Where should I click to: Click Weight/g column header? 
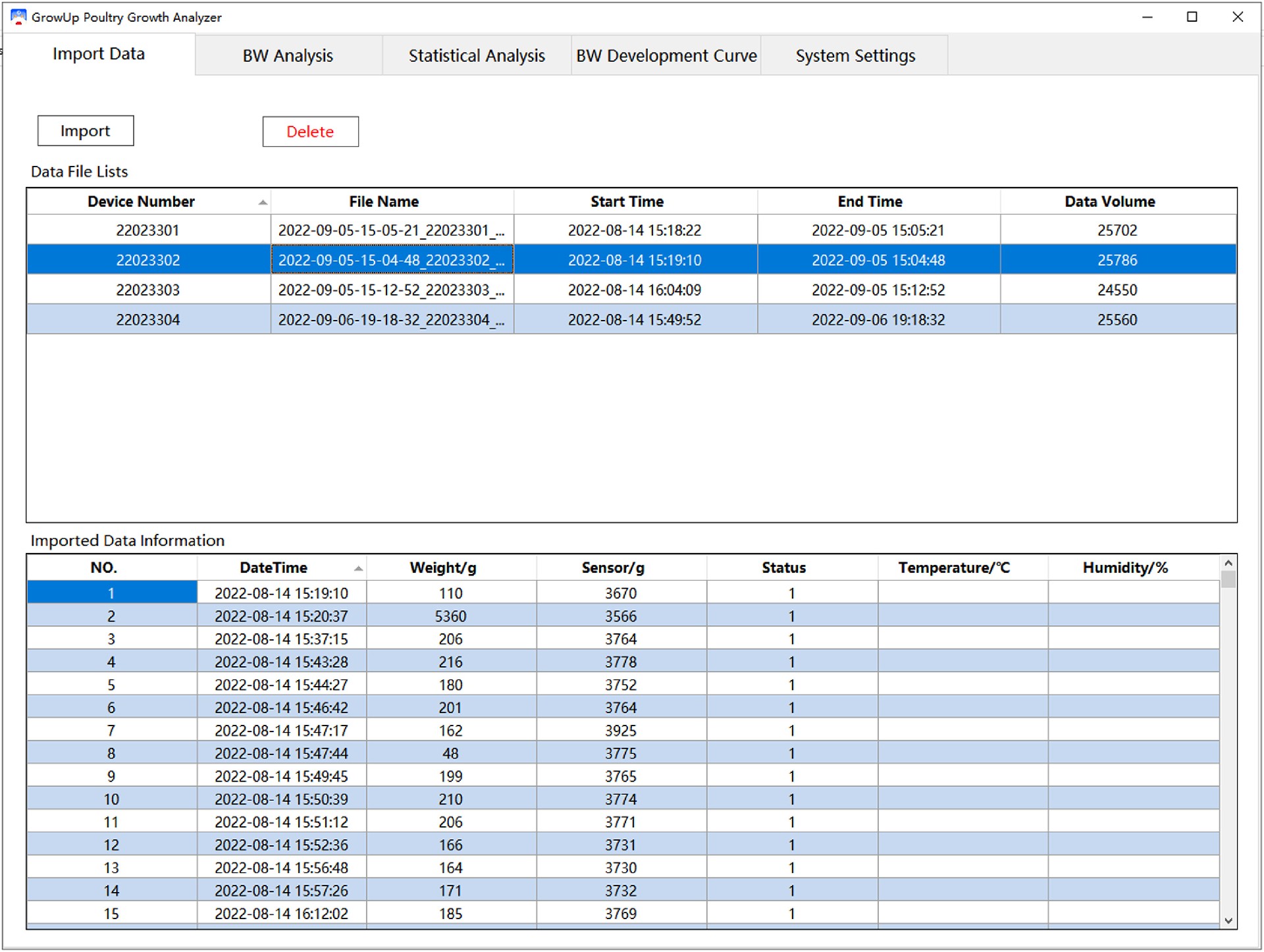[x=443, y=568]
